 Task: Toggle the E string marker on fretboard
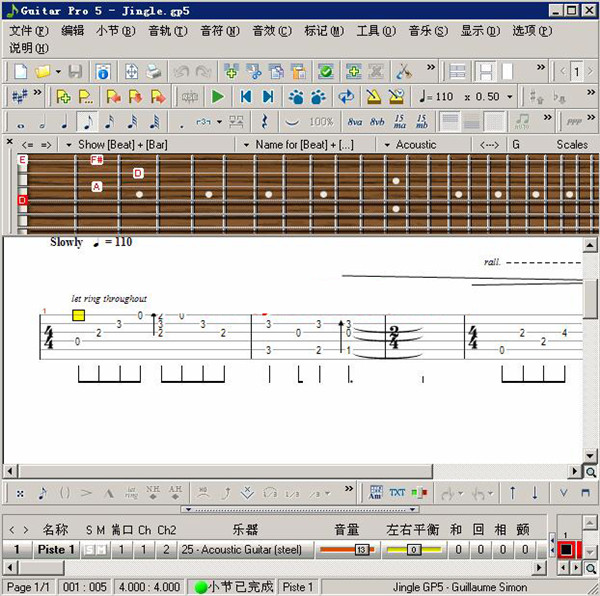coord(22,160)
